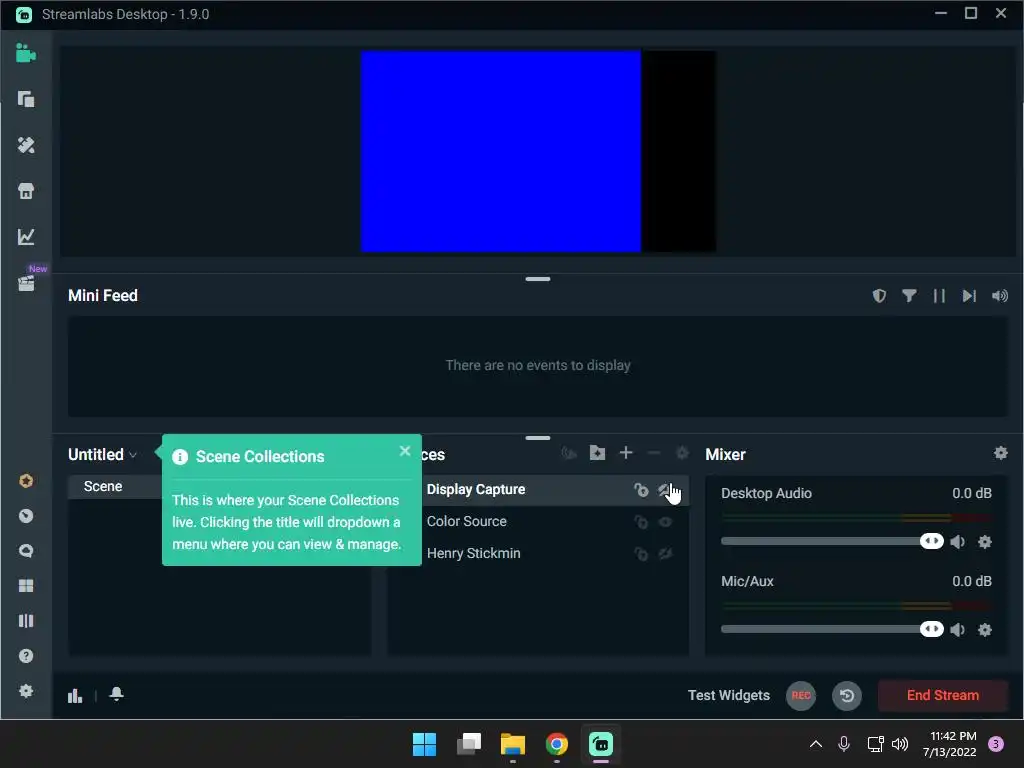Toggle lock on Color Source
This screenshot has height=768, width=1024.
click(x=641, y=522)
